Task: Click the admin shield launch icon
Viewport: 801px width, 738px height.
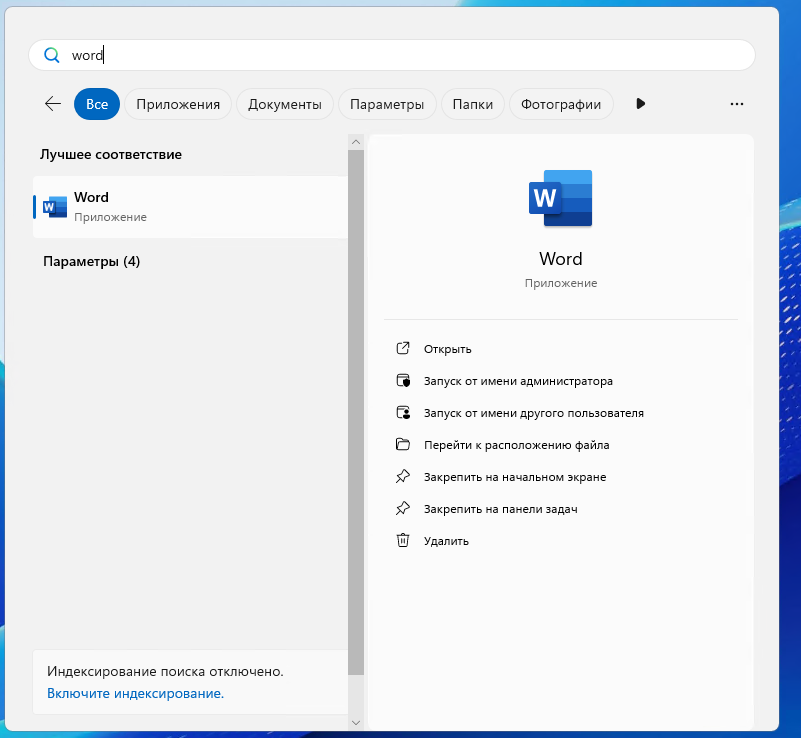Action: pyautogui.click(x=403, y=381)
